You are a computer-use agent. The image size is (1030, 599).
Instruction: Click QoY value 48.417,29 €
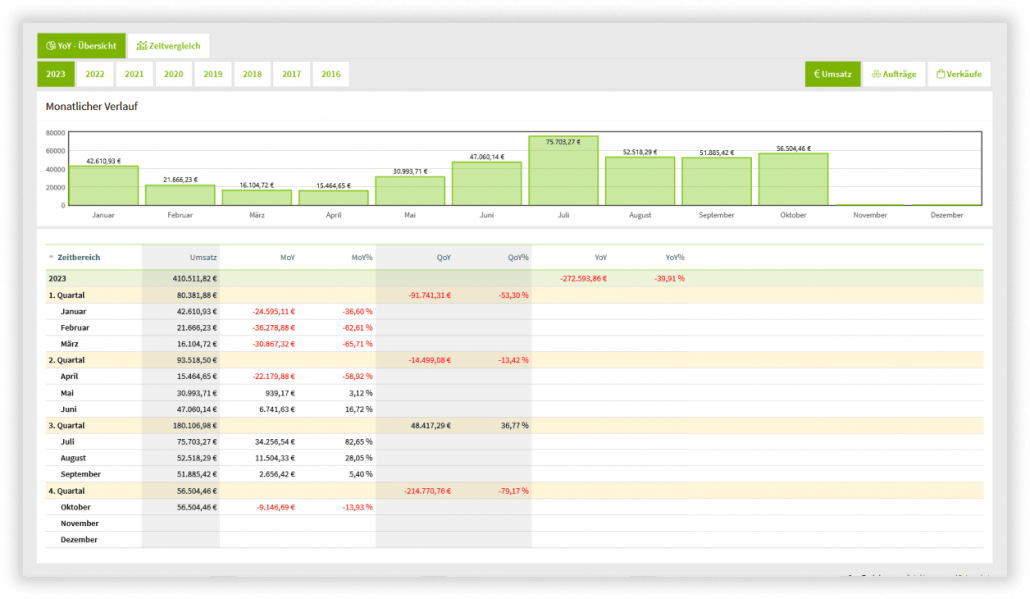tap(431, 426)
